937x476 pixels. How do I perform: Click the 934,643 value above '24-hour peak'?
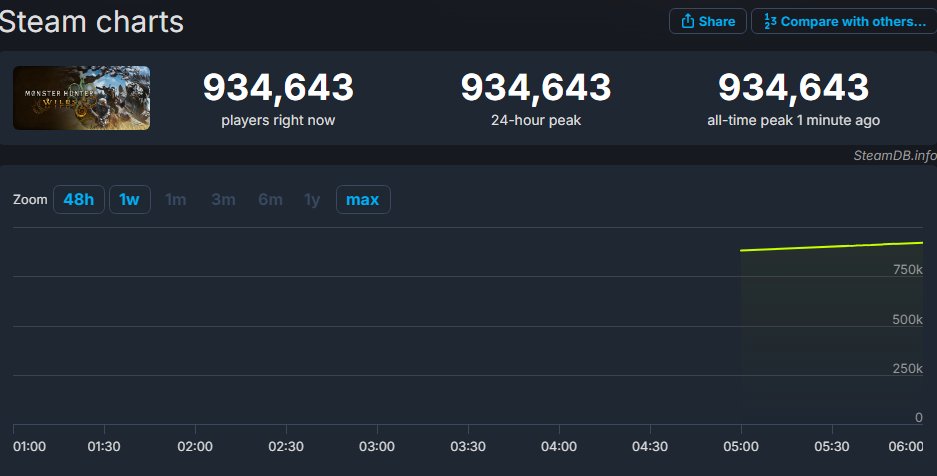536,87
